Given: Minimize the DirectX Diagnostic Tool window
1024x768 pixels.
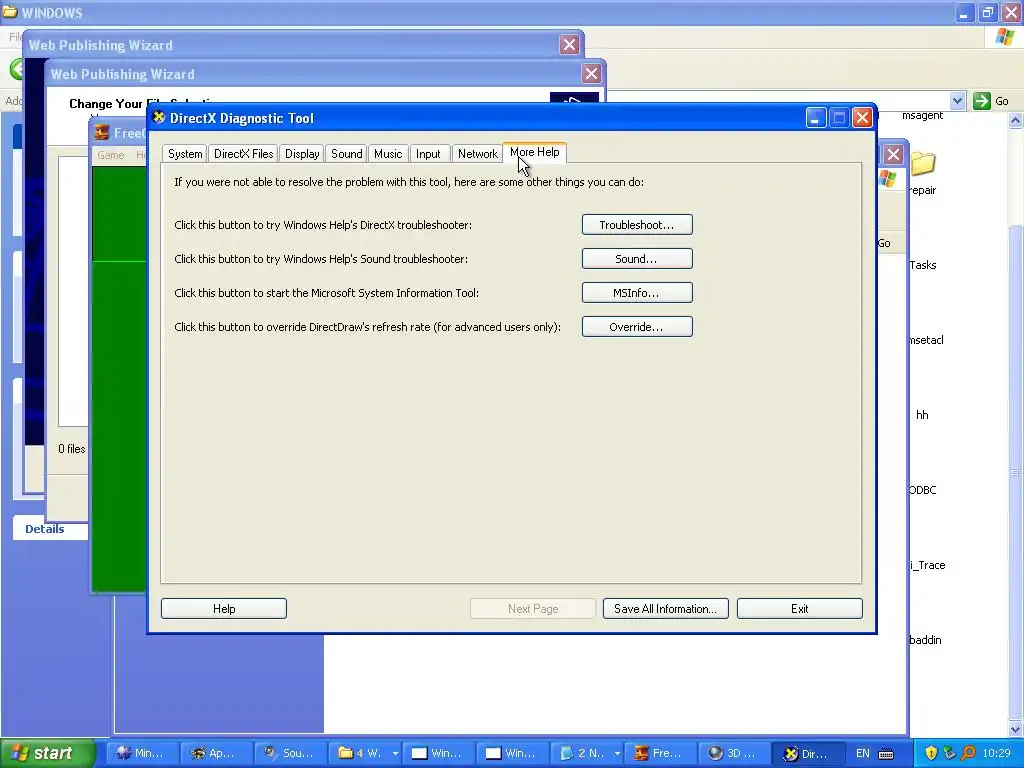Looking at the screenshot, I should (815, 118).
